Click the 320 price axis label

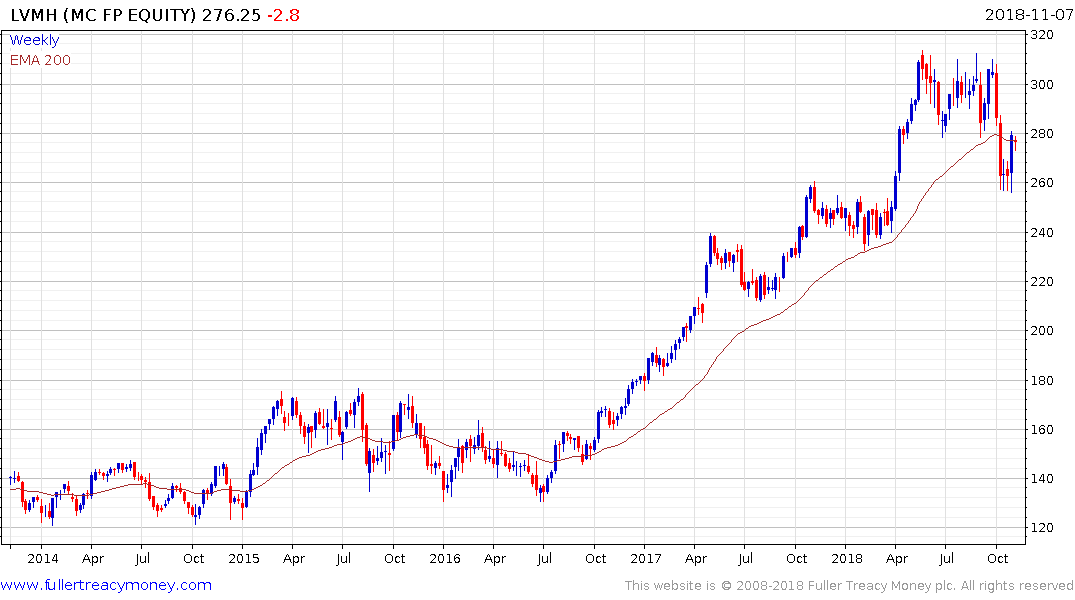[x=1042, y=35]
